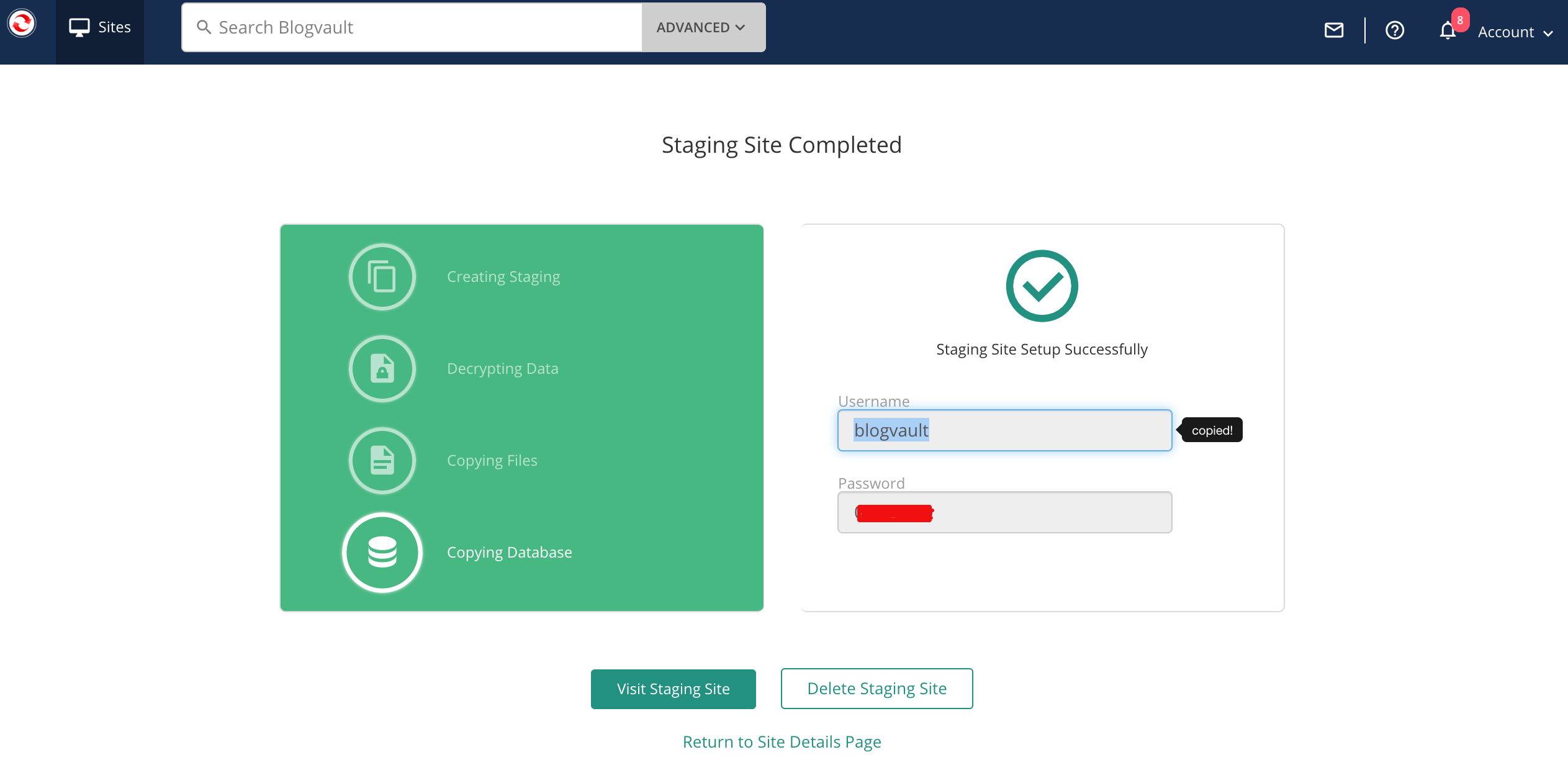
Task: Focus the Search Blogvault input
Action: click(x=422, y=27)
